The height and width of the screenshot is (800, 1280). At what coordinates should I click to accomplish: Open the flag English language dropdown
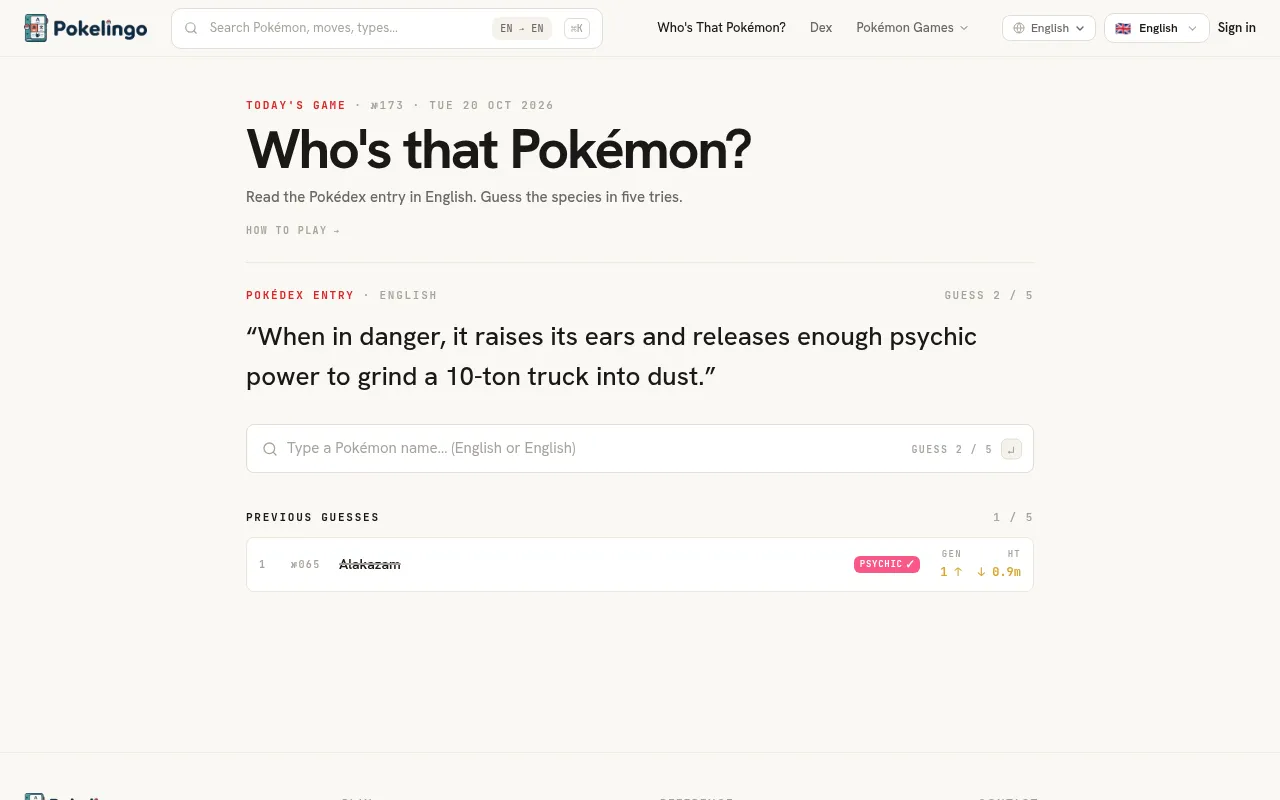click(x=1156, y=28)
